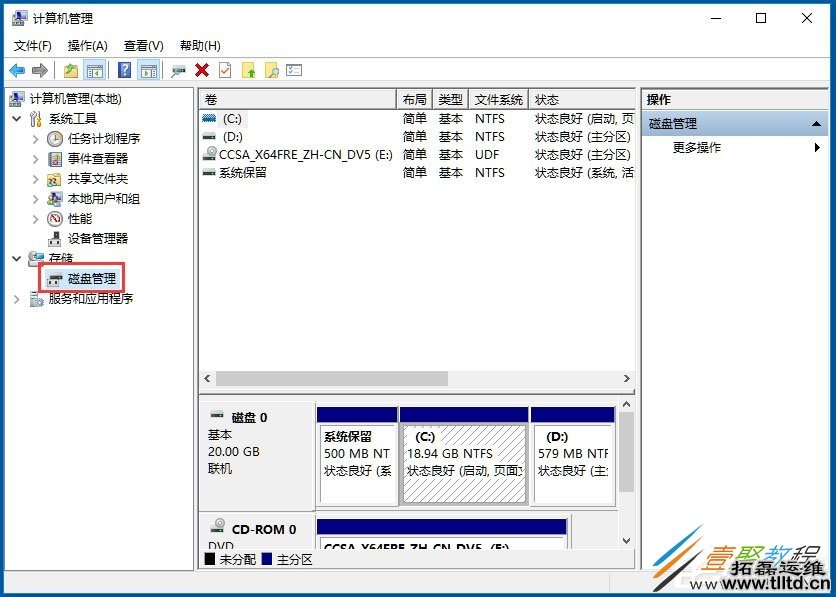Select the 事件查看器 tree item
836x597 pixels.
point(96,158)
